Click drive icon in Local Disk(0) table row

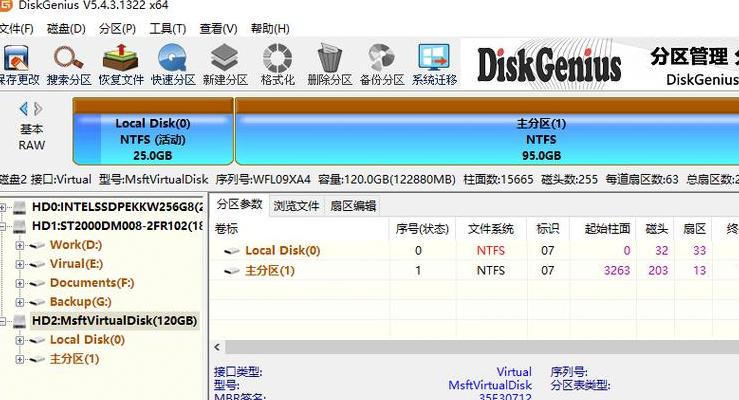click(232, 251)
